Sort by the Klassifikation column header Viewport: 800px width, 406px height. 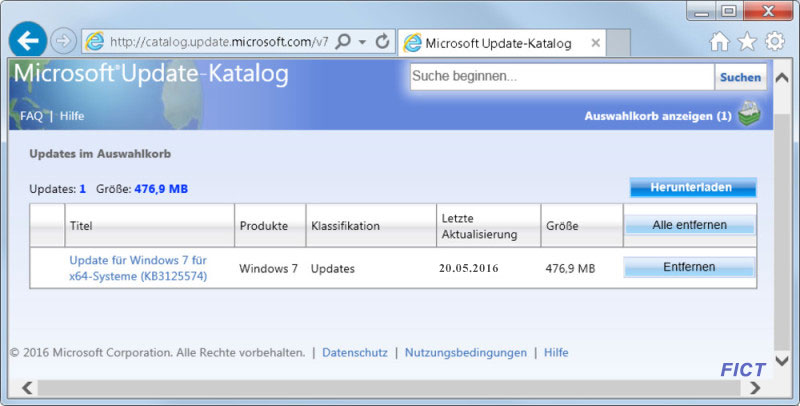[371, 226]
